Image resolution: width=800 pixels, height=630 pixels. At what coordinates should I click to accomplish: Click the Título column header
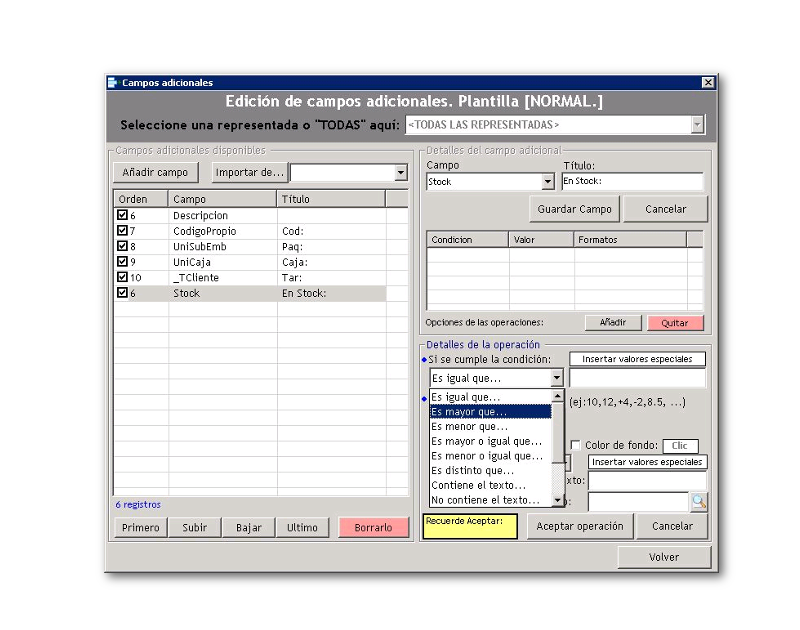[331, 199]
